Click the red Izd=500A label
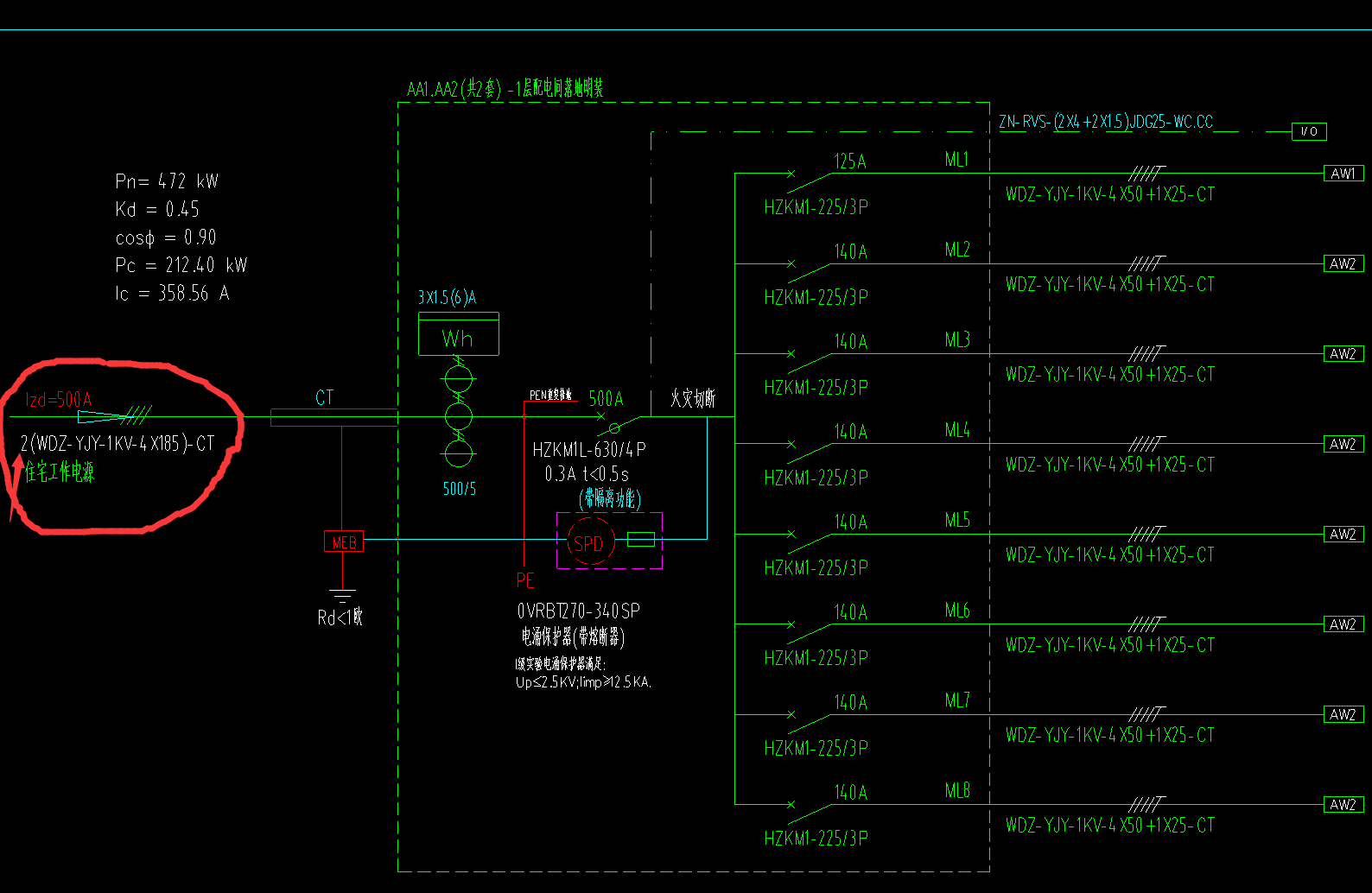The image size is (1372, 893). 59,400
